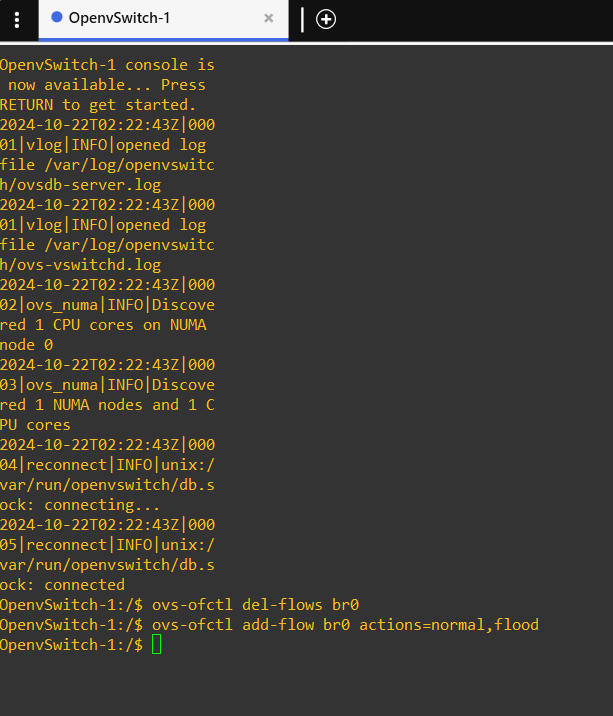Screen dimensions: 613x716
Task: Click 'OpenvSwitch-1 console is' first line
Action: tap(107, 65)
